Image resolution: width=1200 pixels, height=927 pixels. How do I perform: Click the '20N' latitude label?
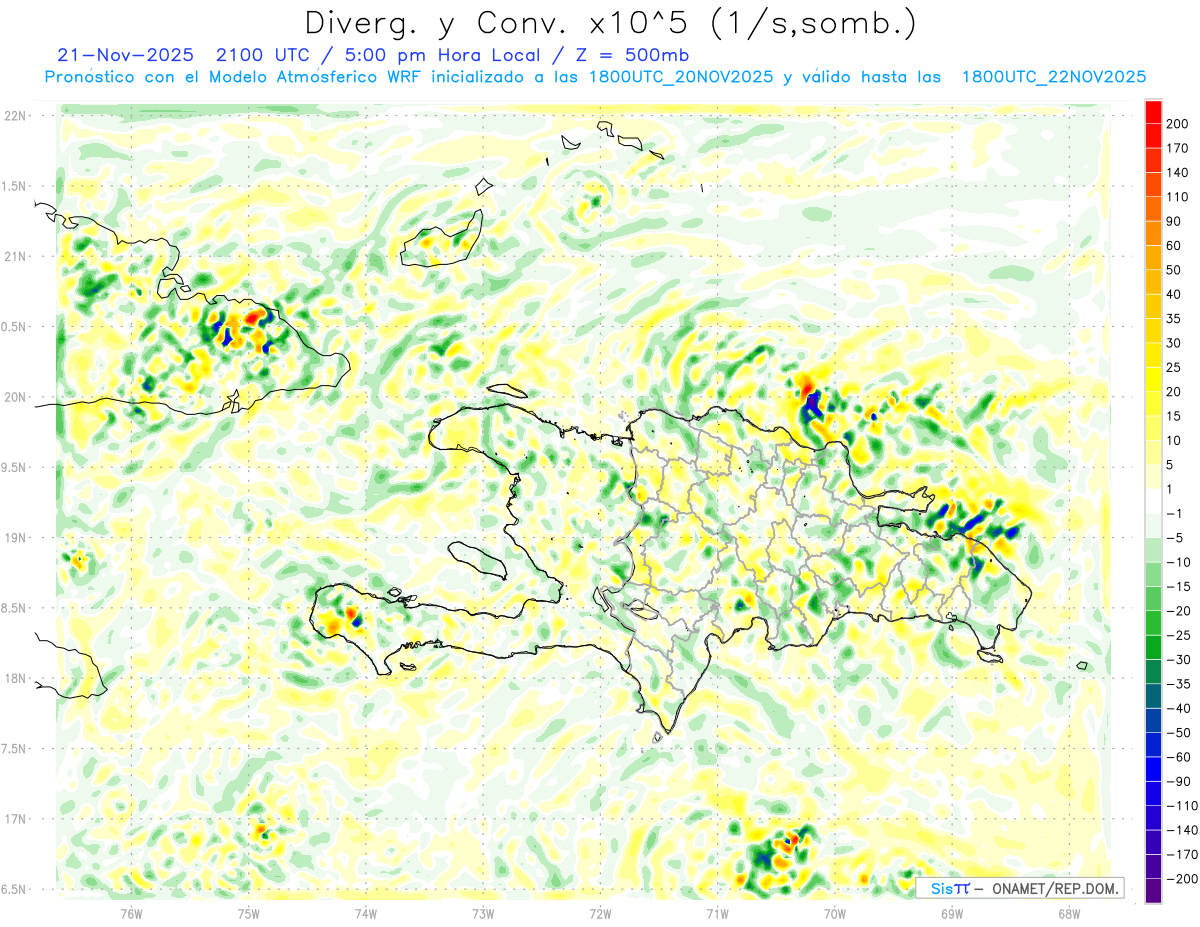click(15, 397)
